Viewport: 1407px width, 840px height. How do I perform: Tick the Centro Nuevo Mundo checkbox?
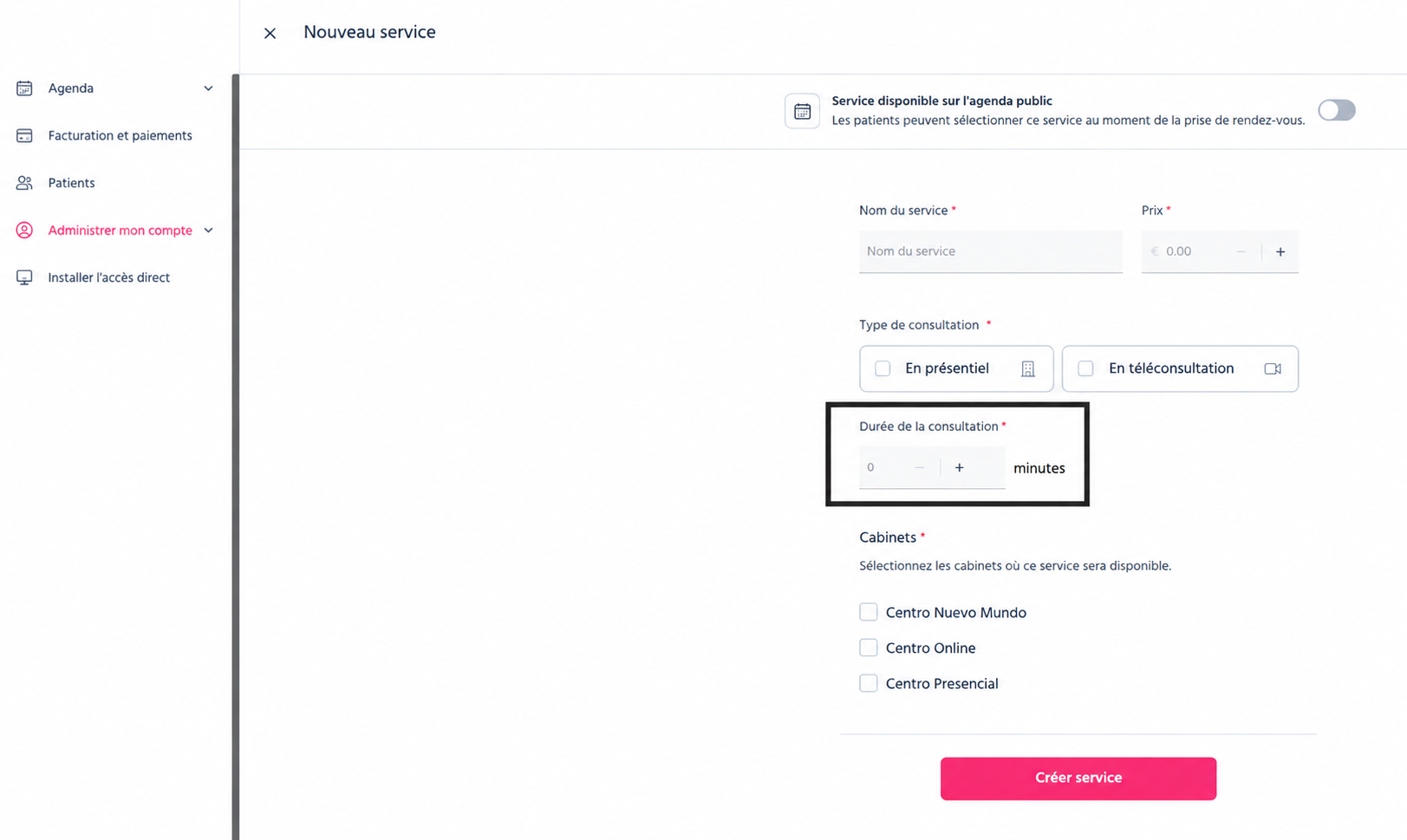pyautogui.click(x=868, y=612)
